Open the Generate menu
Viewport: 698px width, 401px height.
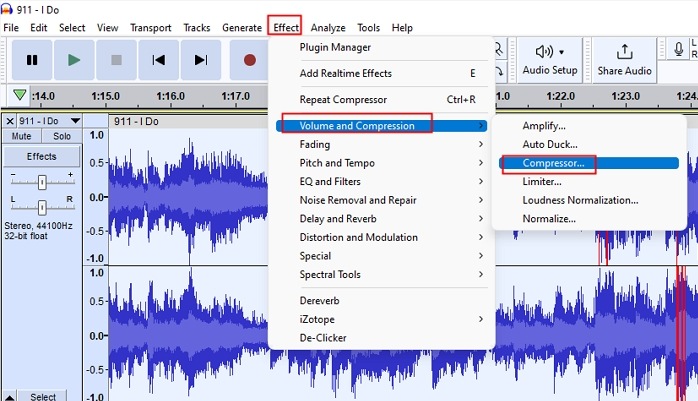(x=242, y=28)
